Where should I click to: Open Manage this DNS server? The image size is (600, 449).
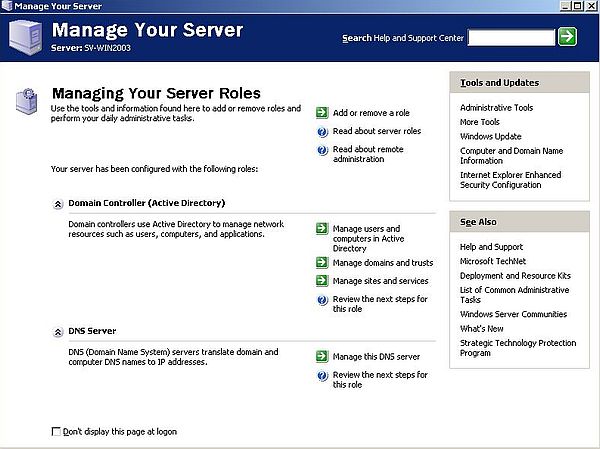click(x=376, y=356)
